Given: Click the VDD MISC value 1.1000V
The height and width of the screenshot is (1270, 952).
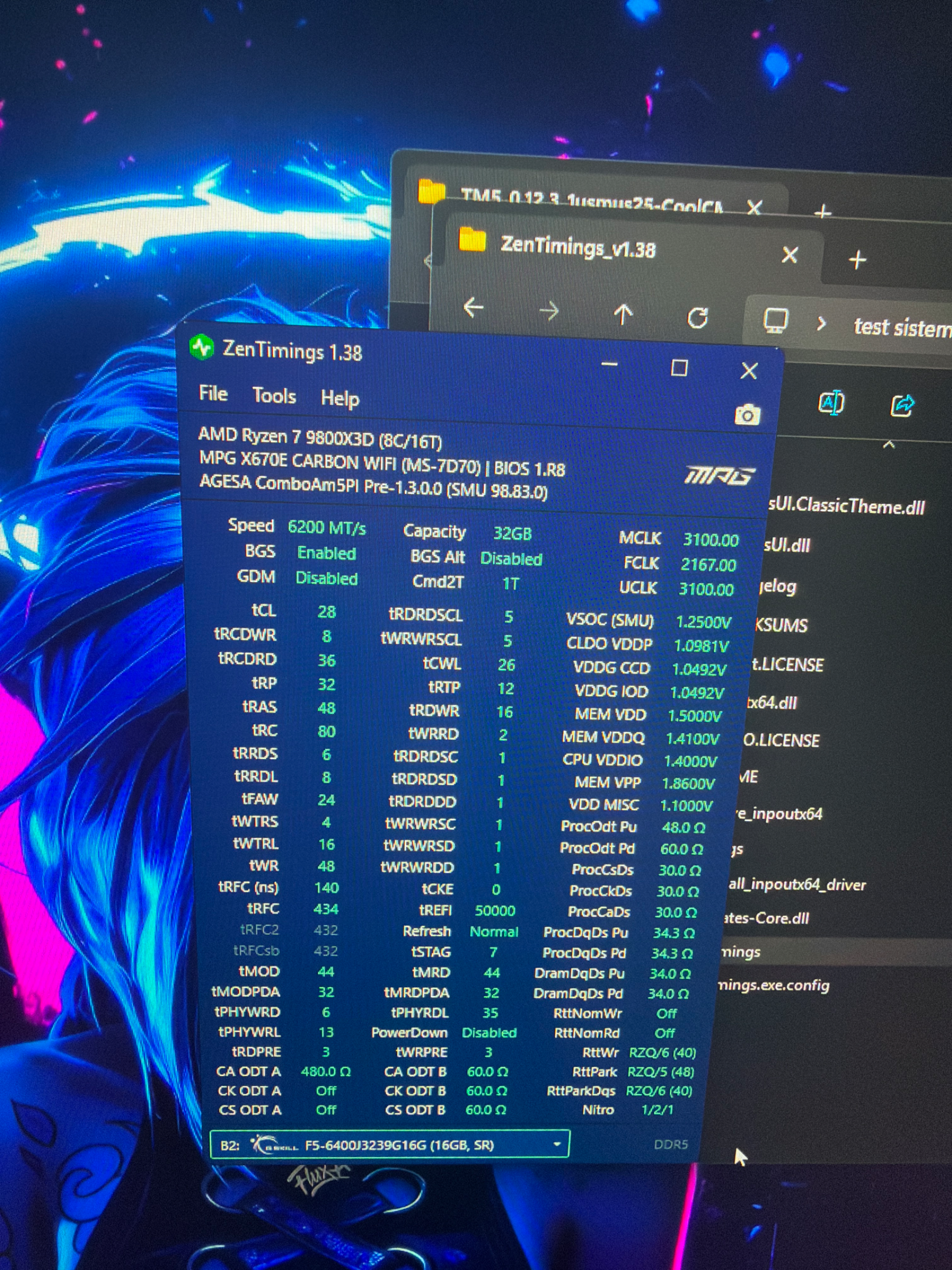Looking at the screenshot, I should [686, 806].
